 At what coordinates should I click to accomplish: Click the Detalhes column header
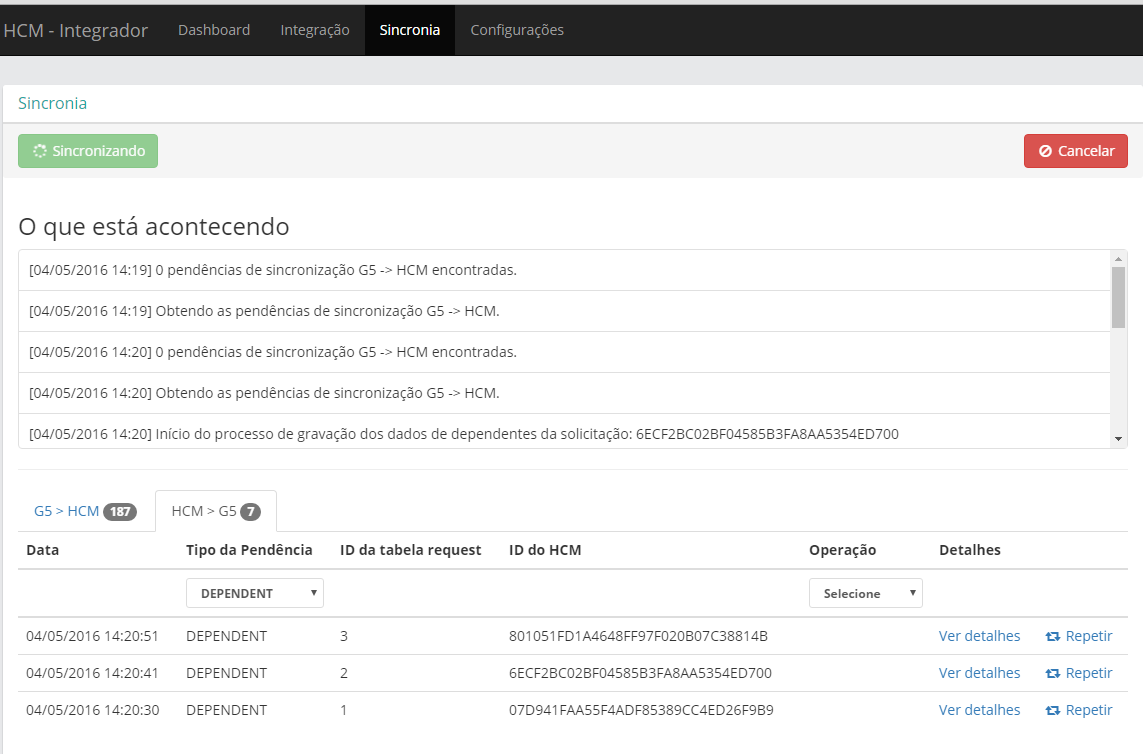970,550
